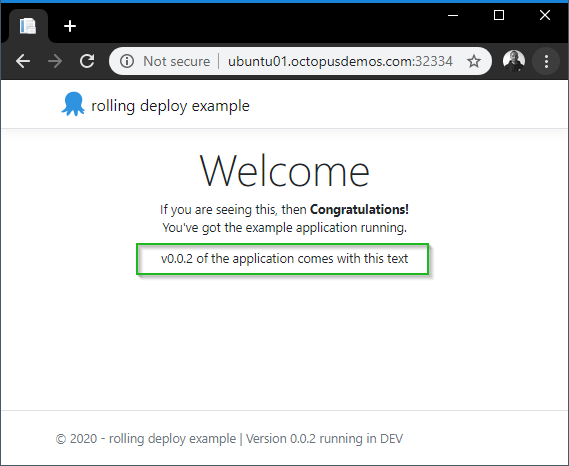
Task: Click the forward navigation arrow
Action: 55,61
